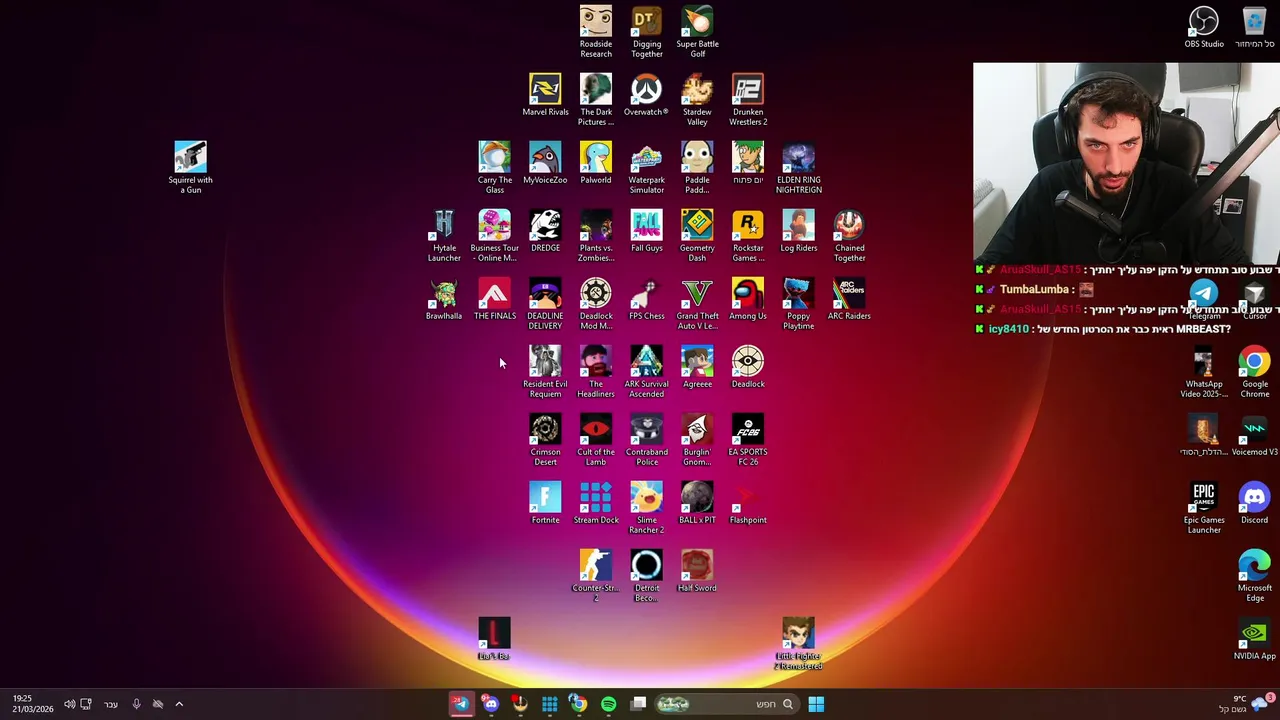Select Crimson Desert shortcut
This screenshot has width=1280, height=720.
tap(545, 440)
